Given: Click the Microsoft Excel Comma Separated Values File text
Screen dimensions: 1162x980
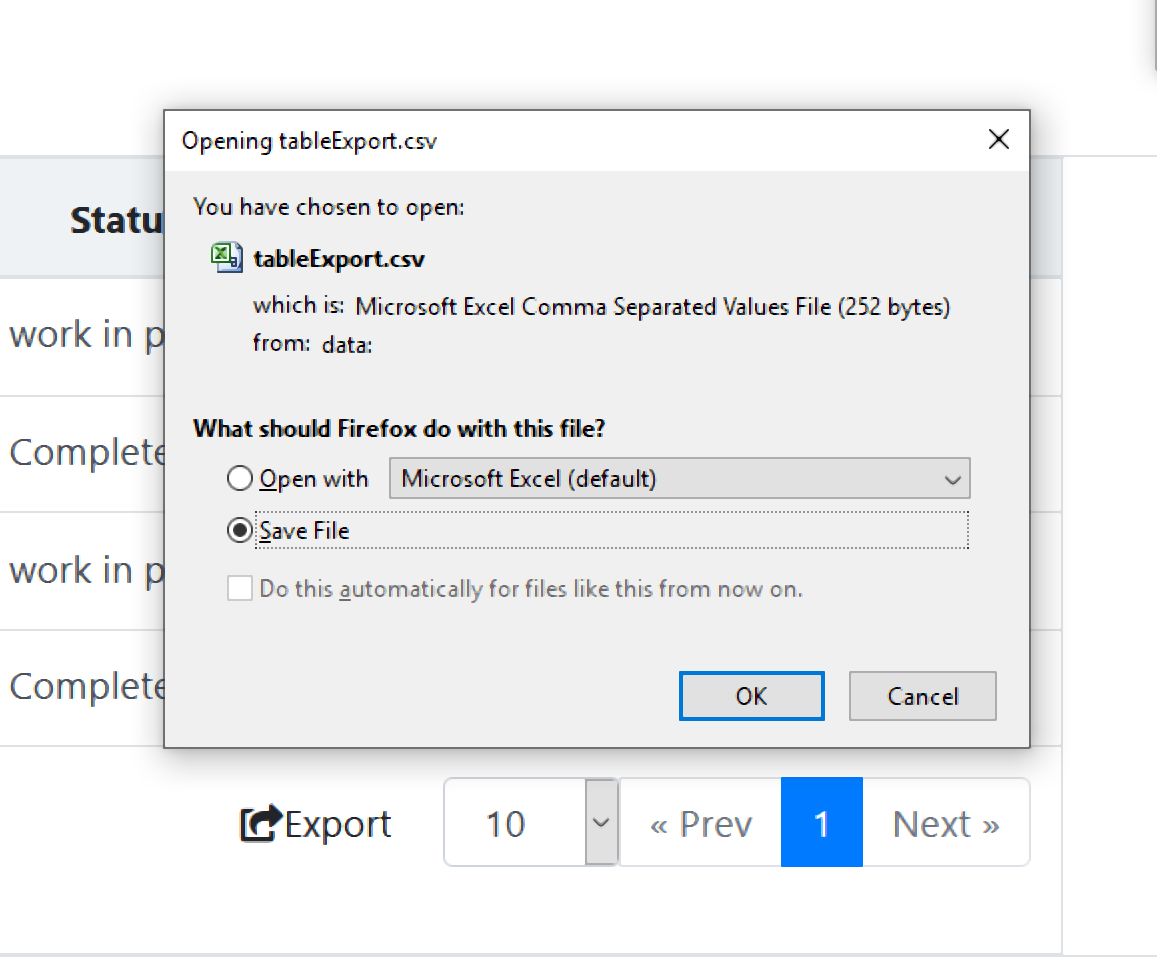Looking at the screenshot, I should 653,306.
